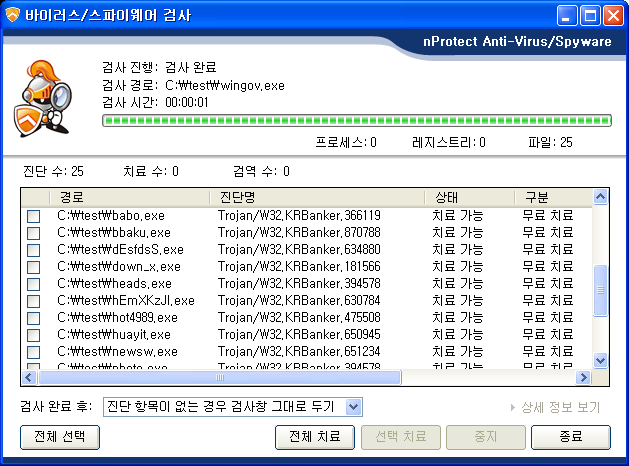Check the box for huayit.exe

pos(34,335)
